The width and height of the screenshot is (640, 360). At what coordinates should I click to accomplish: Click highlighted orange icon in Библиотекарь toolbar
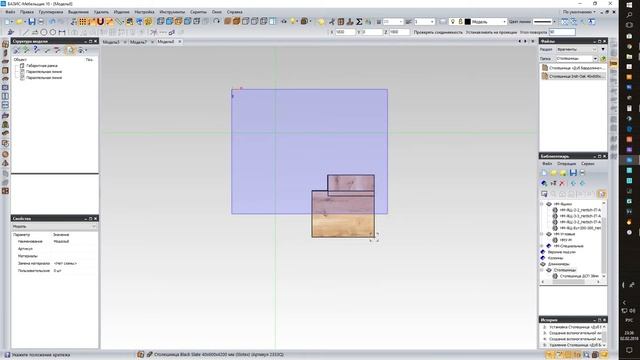click(x=601, y=194)
